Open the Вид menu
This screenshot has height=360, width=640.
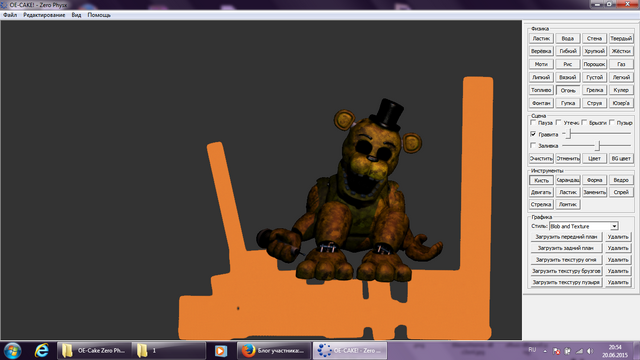point(76,15)
